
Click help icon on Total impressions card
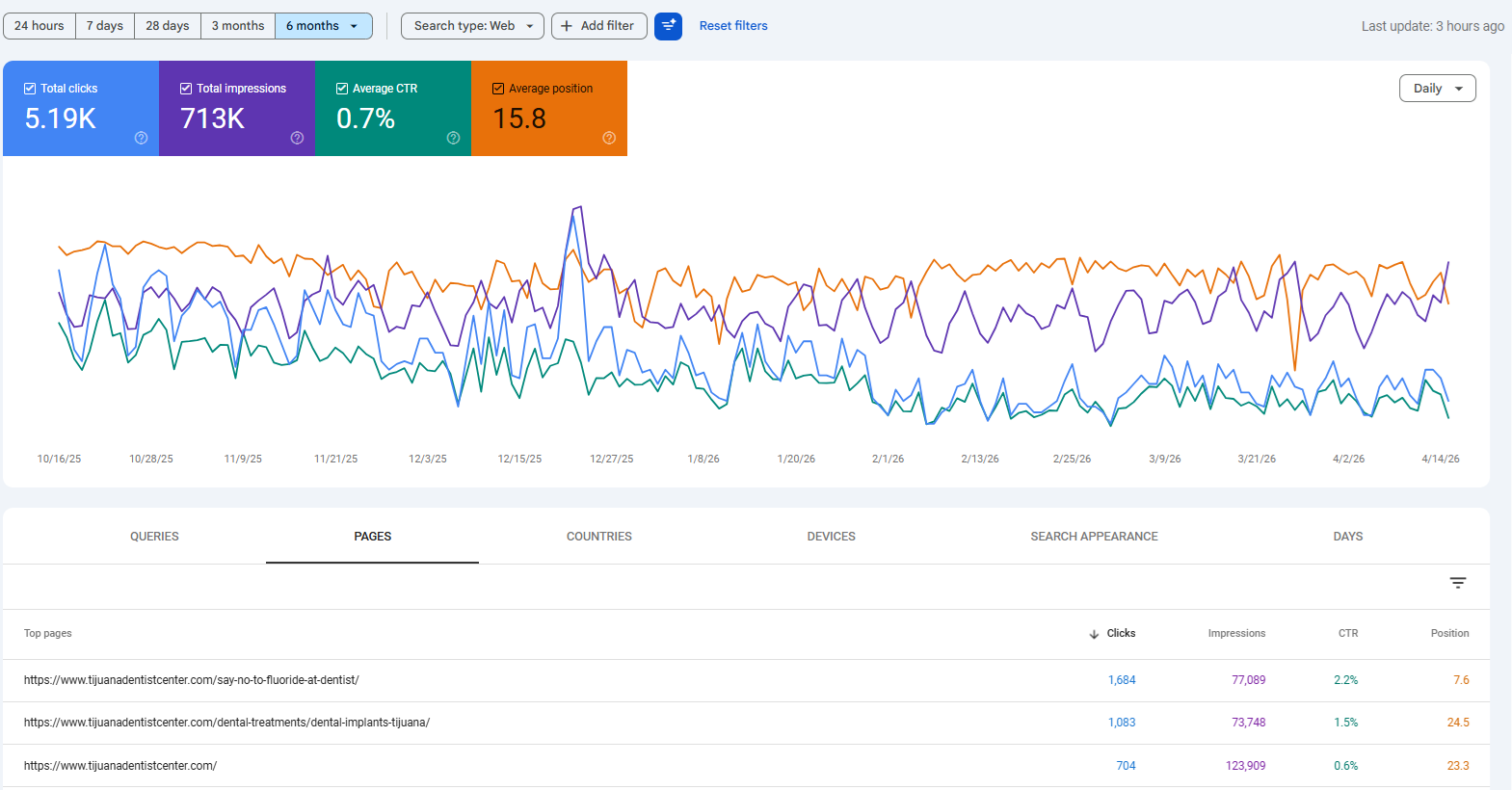(297, 138)
